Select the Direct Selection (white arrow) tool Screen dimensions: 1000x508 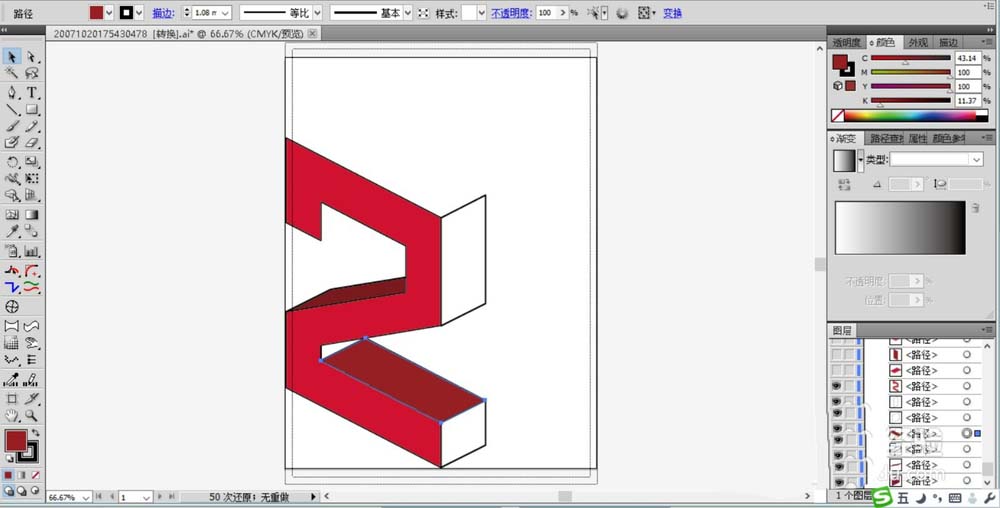(x=31, y=57)
